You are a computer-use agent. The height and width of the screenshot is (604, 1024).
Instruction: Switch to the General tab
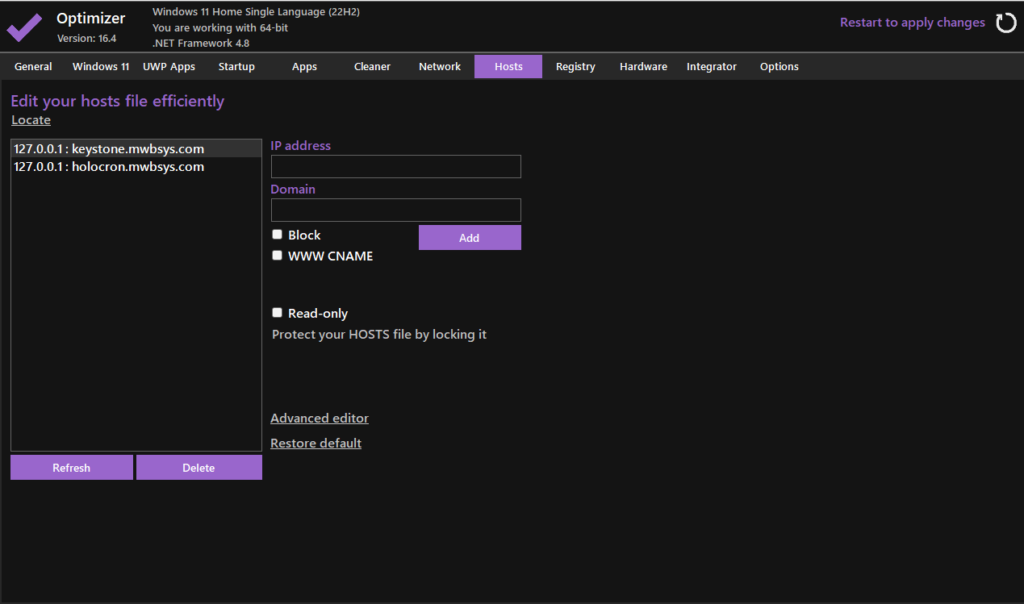[x=33, y=67]
